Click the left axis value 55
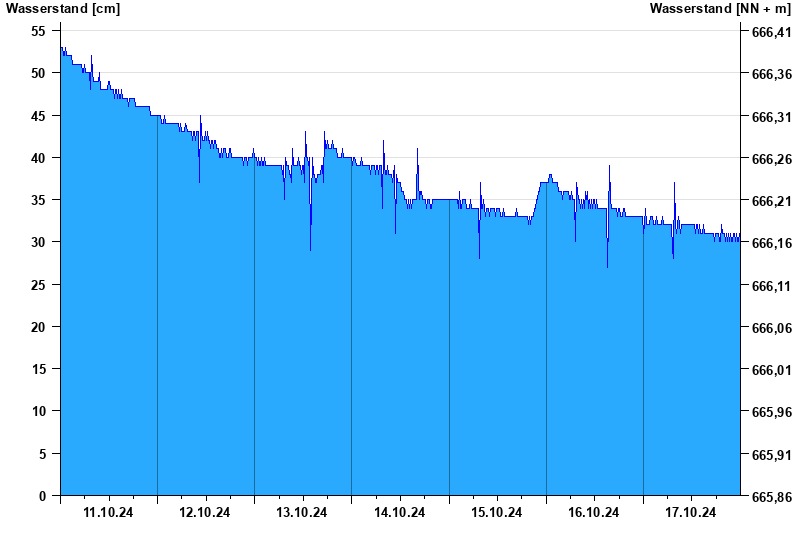This screenshot has height=550, width=800. (x=38, y=32)
